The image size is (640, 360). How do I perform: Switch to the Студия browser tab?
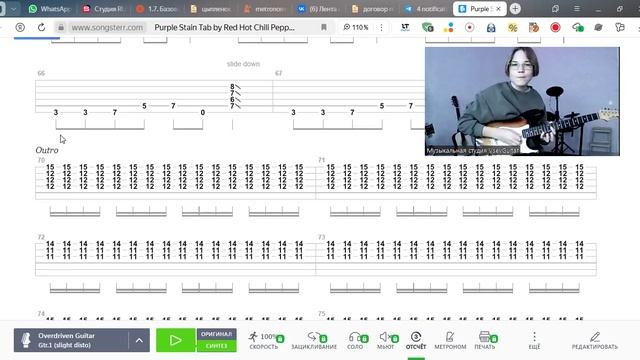(103, 9)
